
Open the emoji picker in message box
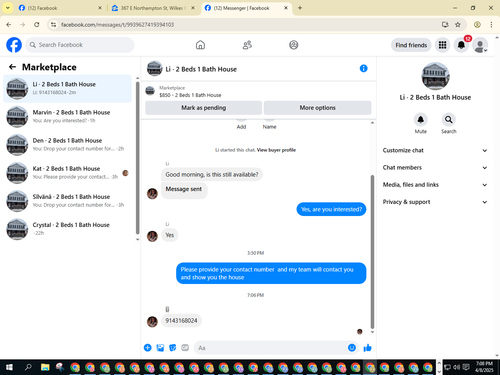[352, 348]
